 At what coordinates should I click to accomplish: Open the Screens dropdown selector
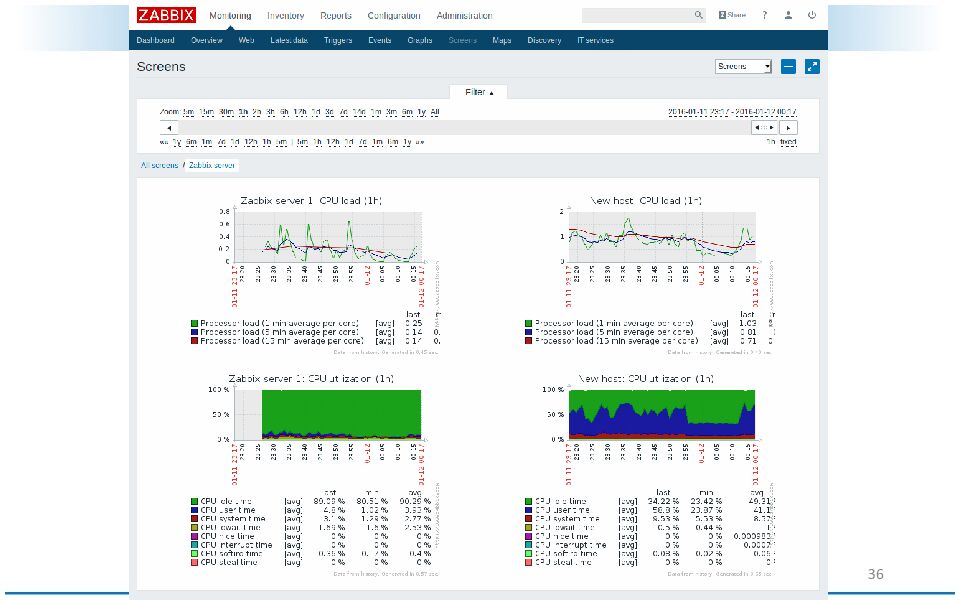point(743,66)
